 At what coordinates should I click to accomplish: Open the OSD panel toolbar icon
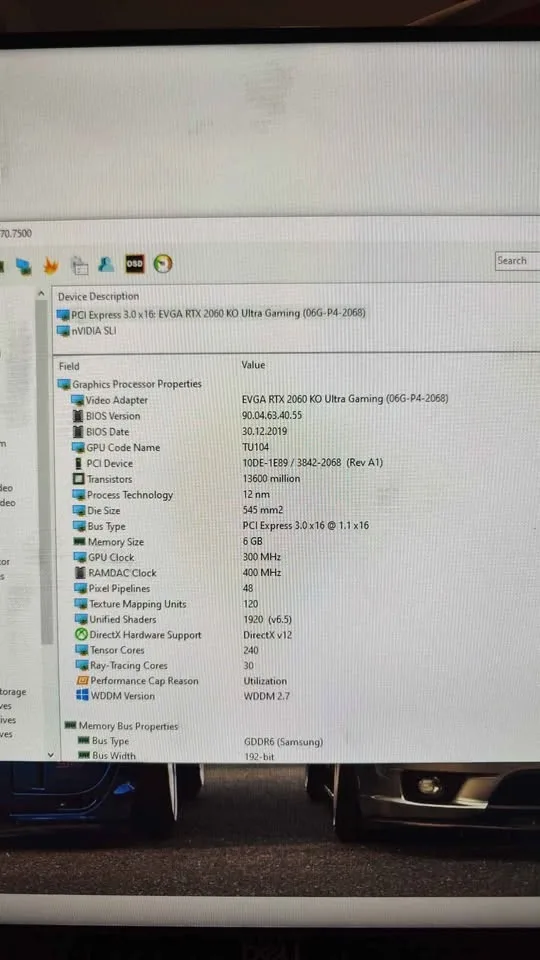[135, 264]
